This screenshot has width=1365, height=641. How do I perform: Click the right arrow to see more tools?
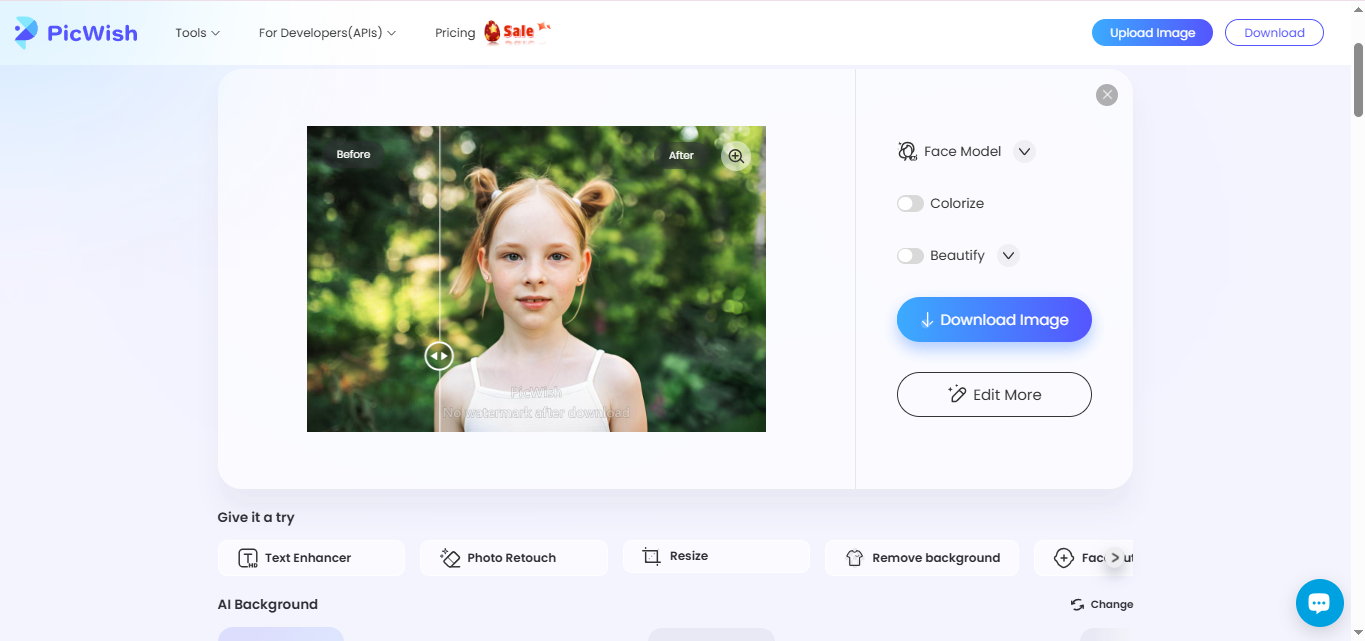(x=1114, y=557)
